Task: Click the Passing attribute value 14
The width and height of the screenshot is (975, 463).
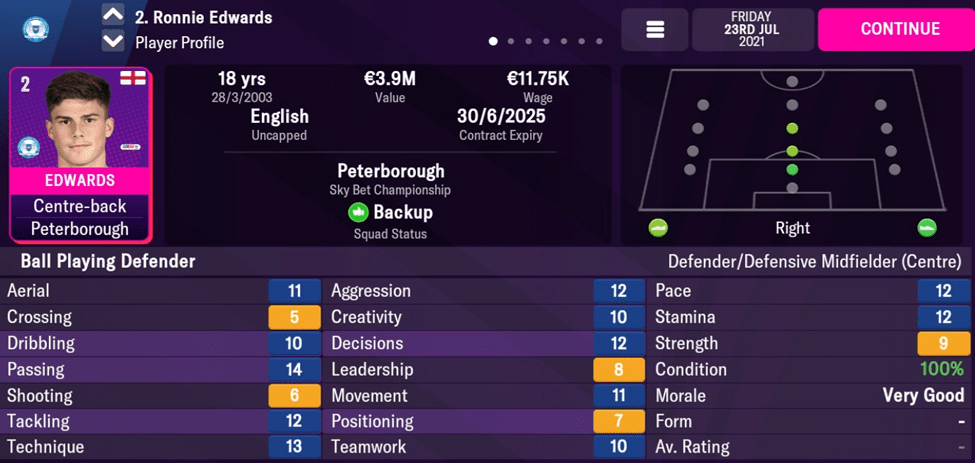Action: [294, 369]
